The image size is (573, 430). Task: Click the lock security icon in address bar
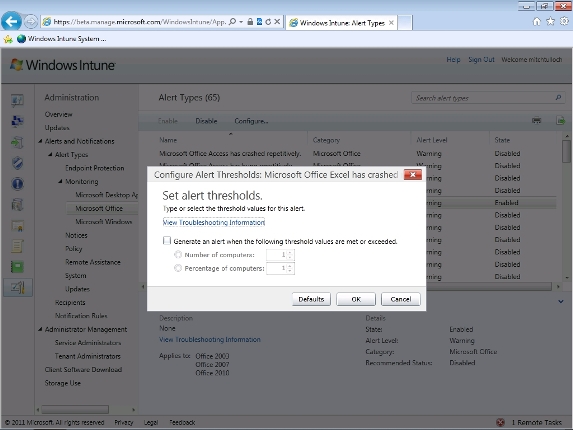(x=250, y=22)
